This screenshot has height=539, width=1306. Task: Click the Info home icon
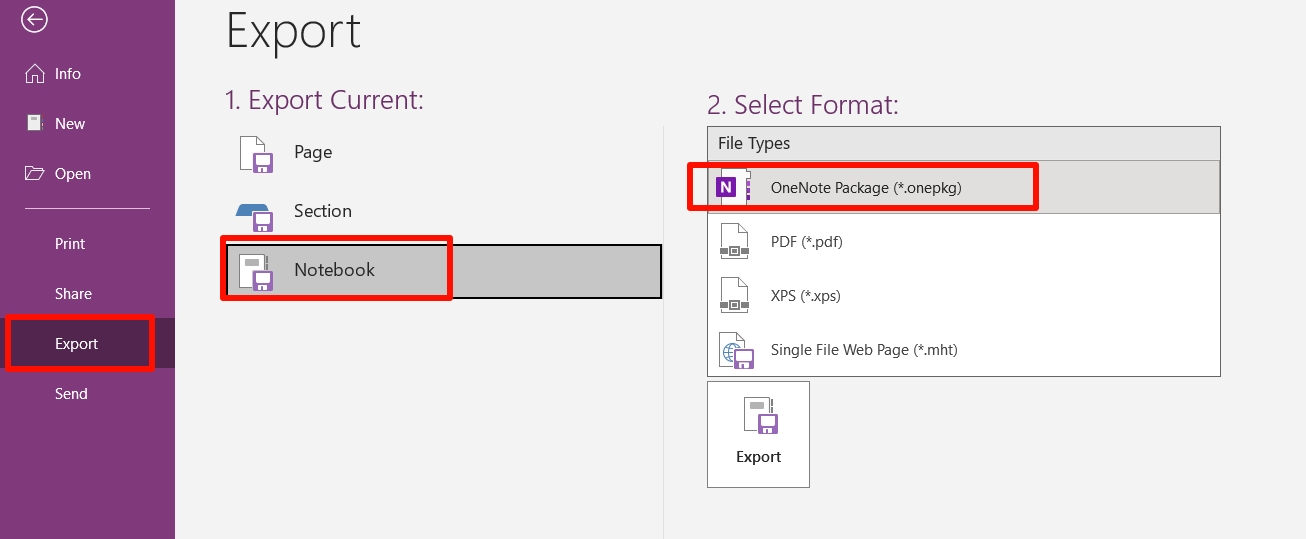coord(35,74)
